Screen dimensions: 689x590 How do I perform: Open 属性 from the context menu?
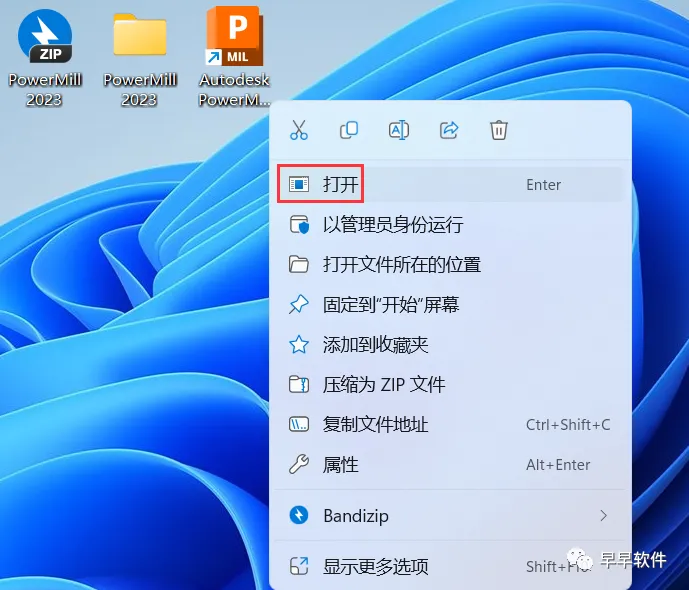coord(450,464)
